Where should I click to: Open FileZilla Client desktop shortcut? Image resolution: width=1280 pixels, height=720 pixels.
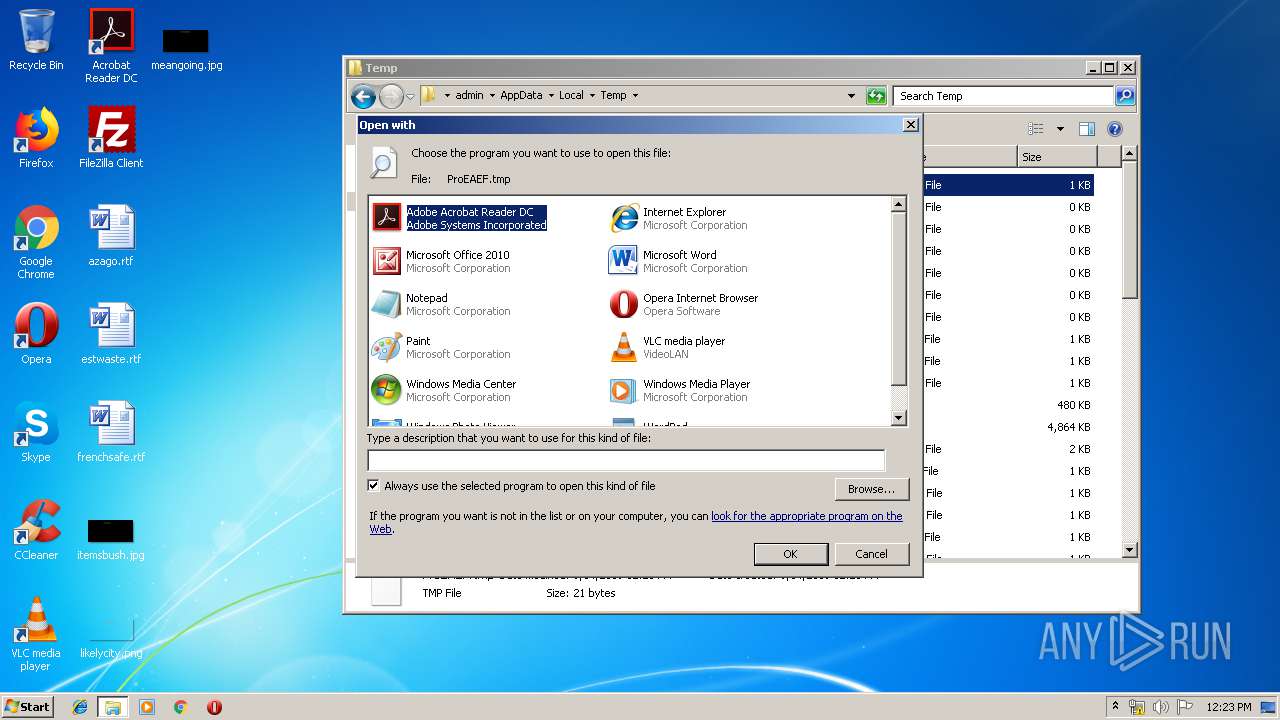(111, 139)
